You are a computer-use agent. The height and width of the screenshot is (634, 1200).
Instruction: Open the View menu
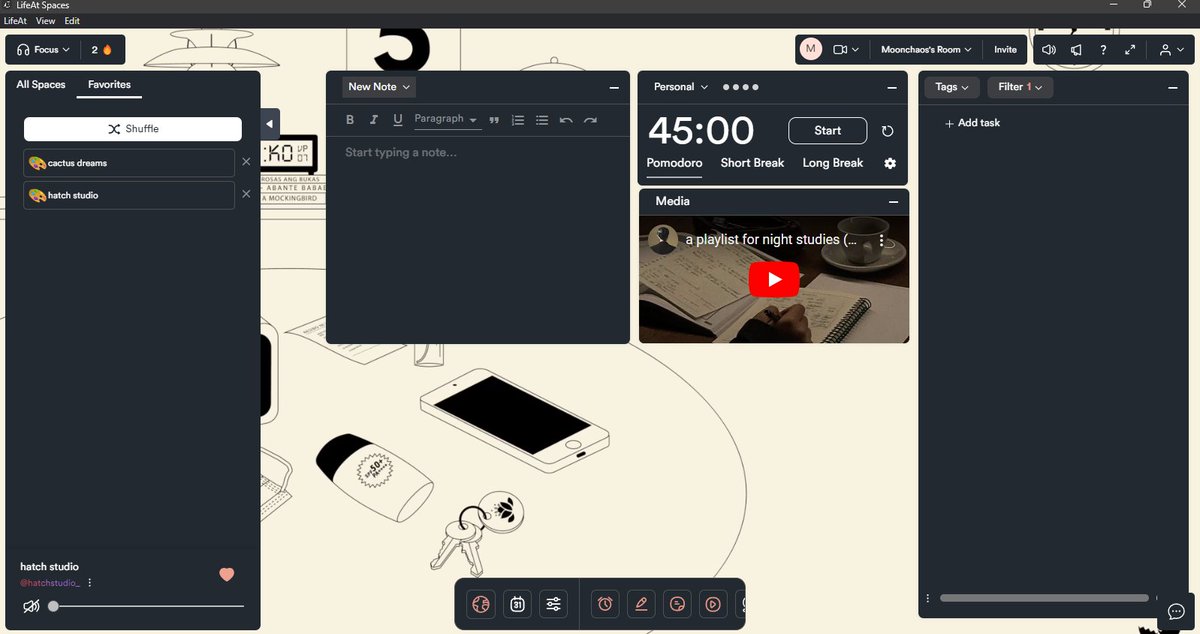[x=45, y=20]
